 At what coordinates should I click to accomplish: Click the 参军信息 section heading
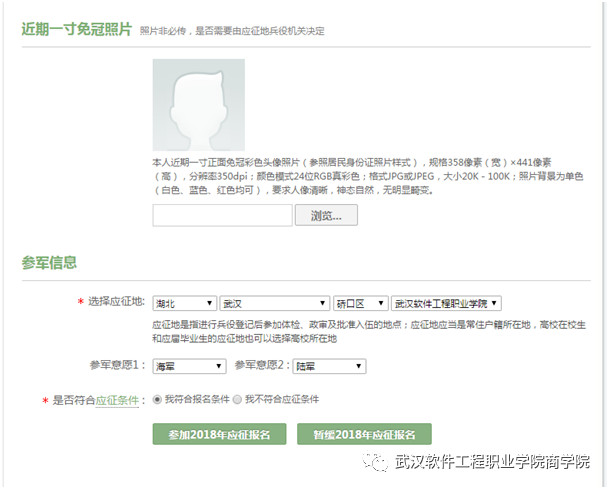[50, 263]
